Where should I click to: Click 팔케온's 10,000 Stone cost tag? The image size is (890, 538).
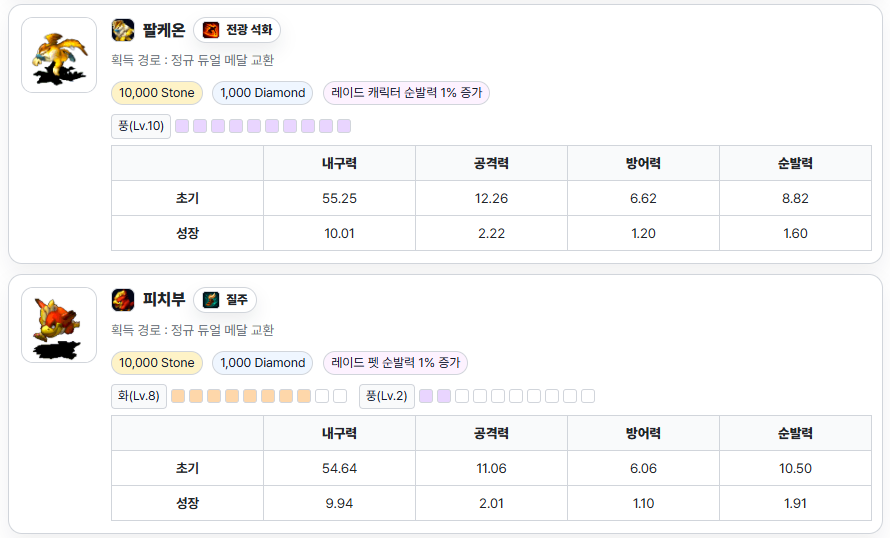157,93
